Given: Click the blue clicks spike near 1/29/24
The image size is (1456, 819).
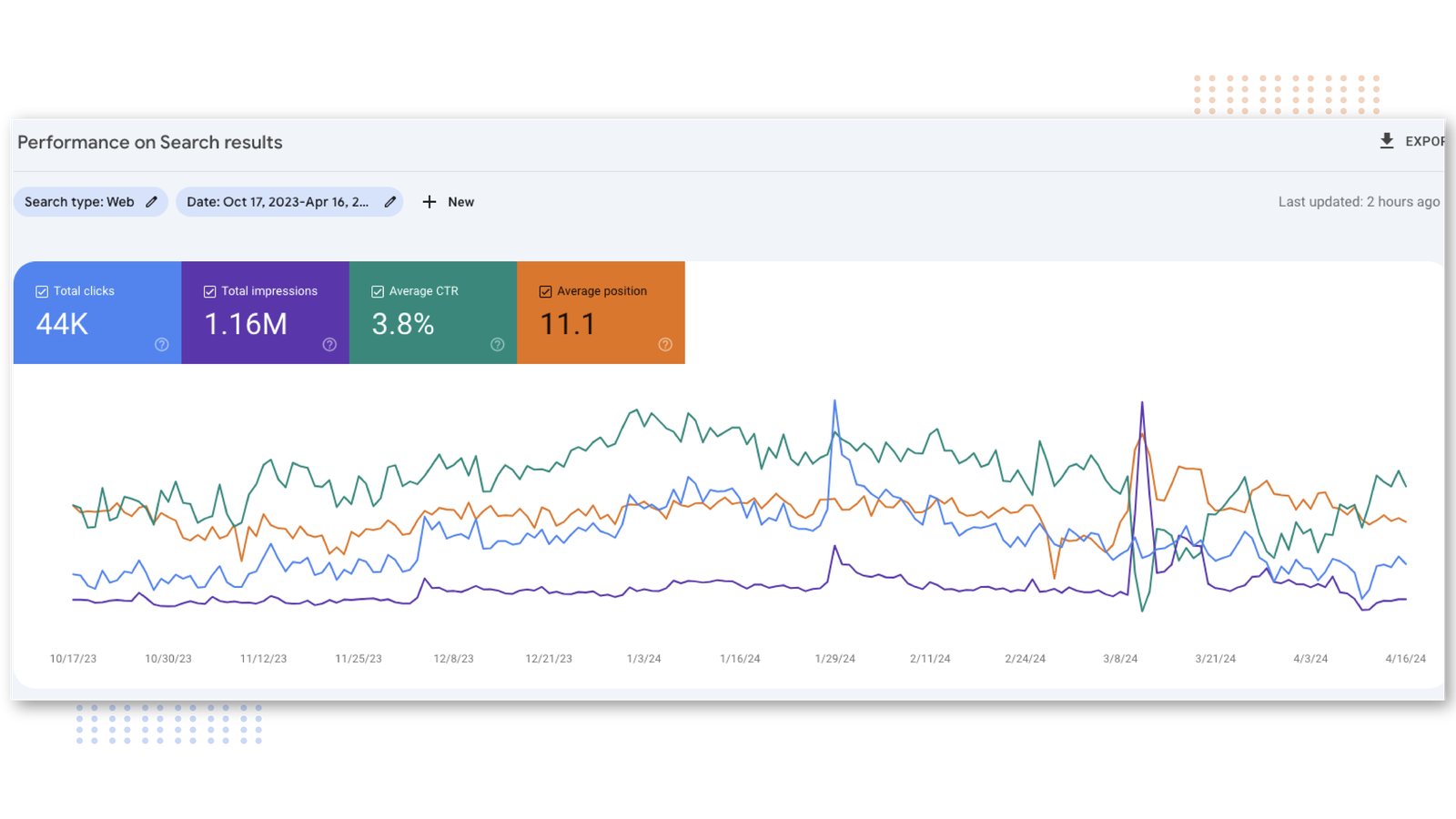Looking at the screenshot, I should click(x=834, y=402).
